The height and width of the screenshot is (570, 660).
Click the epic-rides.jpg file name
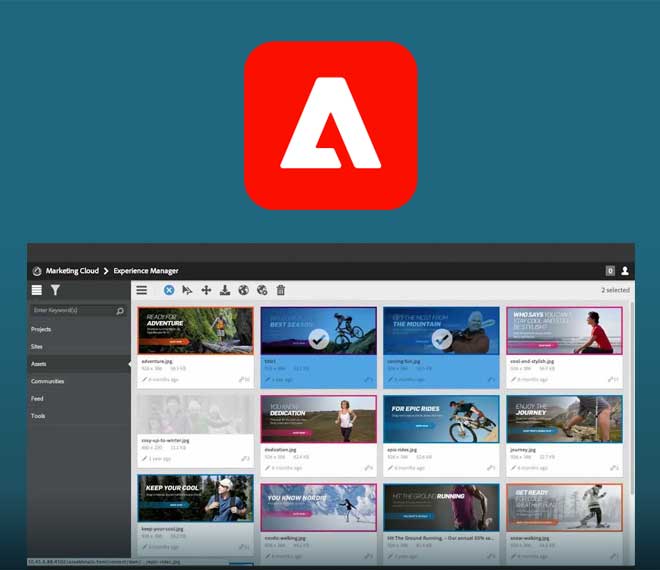click(x=402, y=450)
